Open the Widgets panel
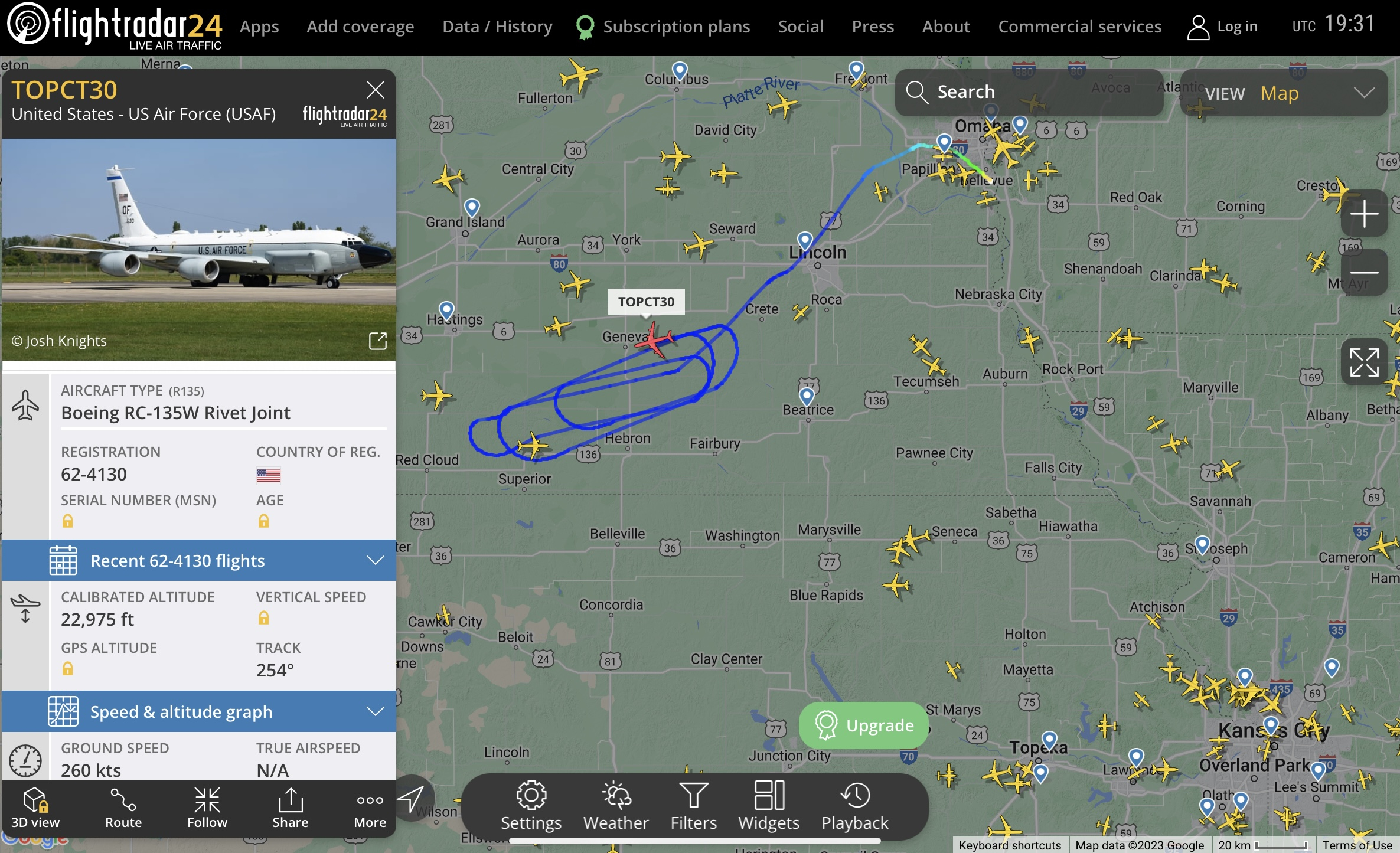 [768, 806]
